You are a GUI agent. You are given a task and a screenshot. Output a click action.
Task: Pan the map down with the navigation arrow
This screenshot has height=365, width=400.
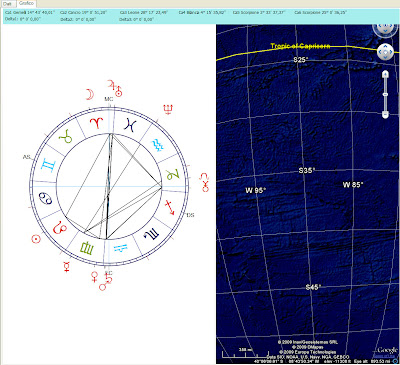(x=385, y=57)
